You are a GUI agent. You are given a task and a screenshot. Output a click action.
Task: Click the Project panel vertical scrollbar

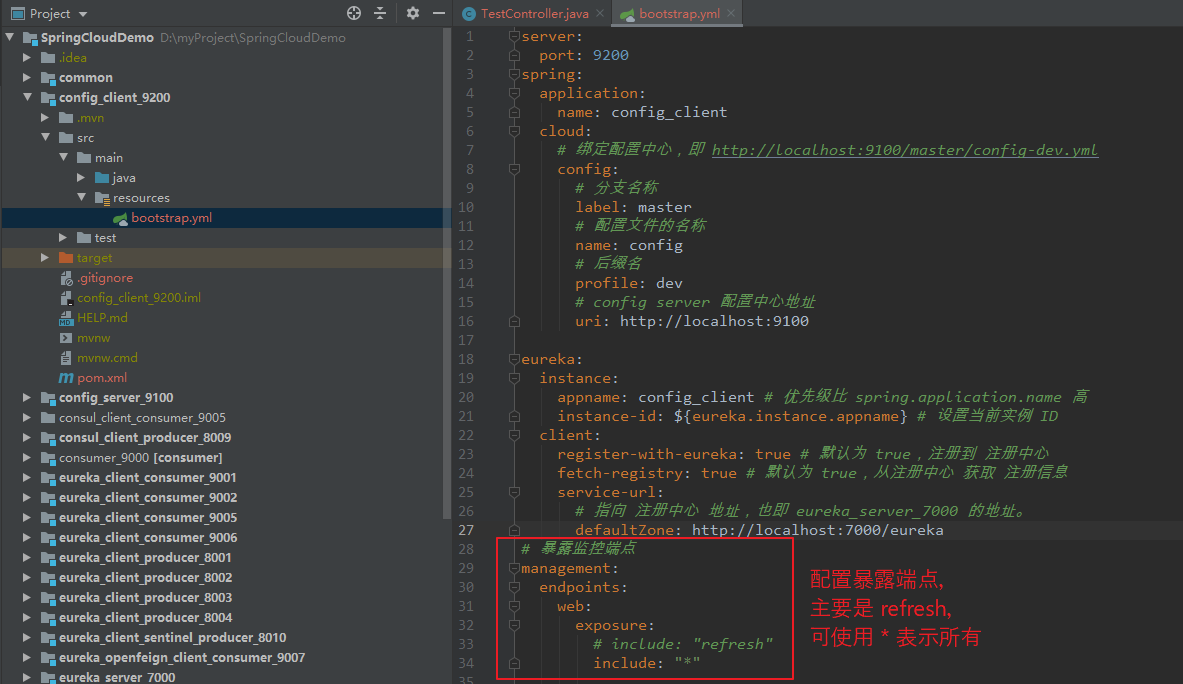click(x=447, y=271)
